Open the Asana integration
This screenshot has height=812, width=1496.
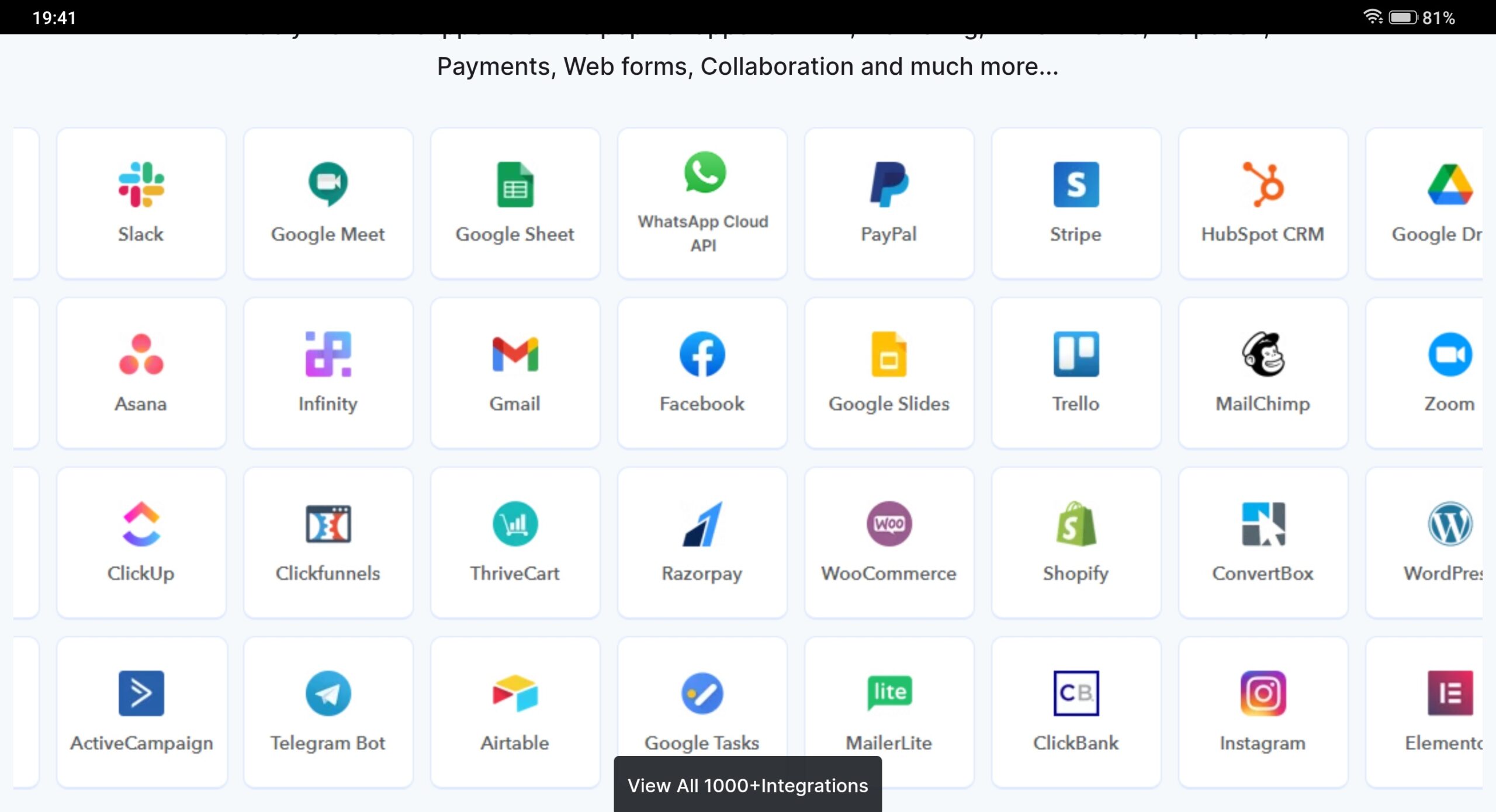[x=141, y=373]
